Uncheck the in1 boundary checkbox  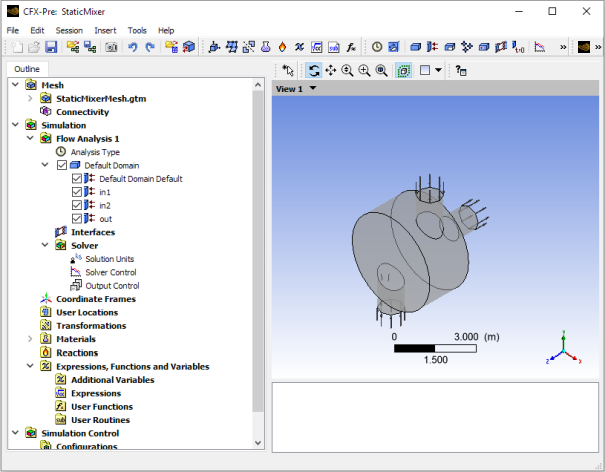78,192
